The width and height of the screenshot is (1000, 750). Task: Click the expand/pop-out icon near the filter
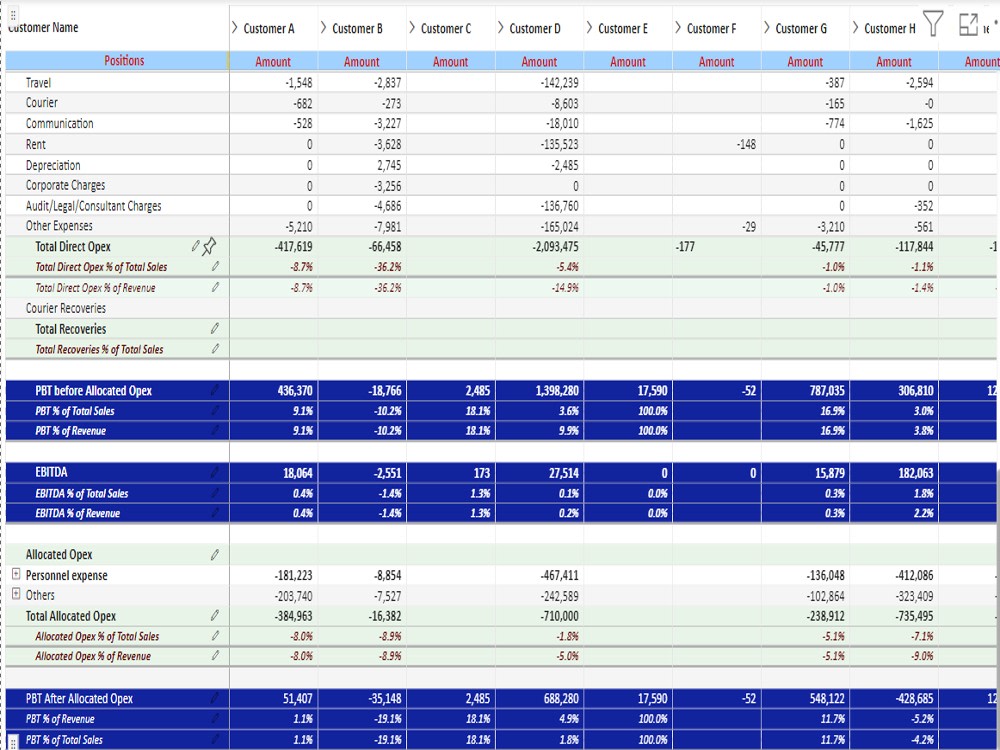(968, 25)
